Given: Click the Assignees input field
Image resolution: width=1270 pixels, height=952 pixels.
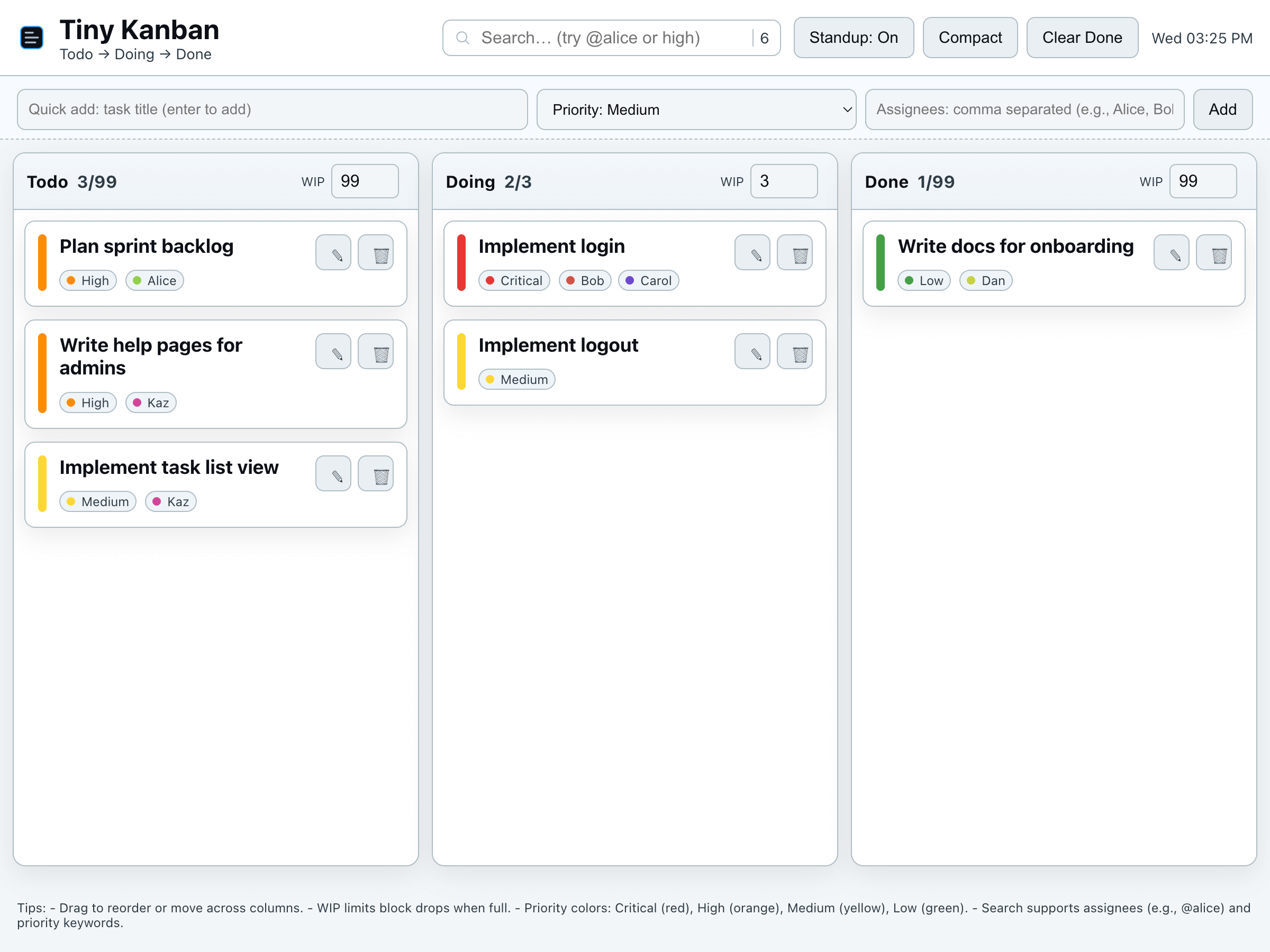Looking at the screenshot, I should pos(1024,109).
